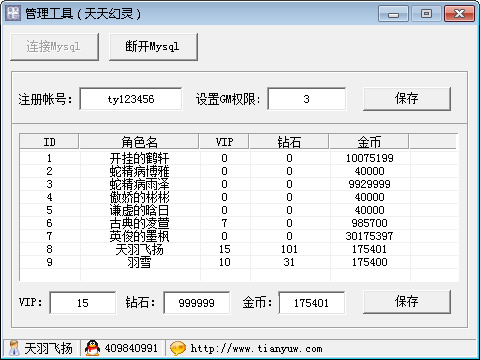
Task: Click the QQ penguin icon in the status bar
Action: pyautogui.click(x=92, y=348)
